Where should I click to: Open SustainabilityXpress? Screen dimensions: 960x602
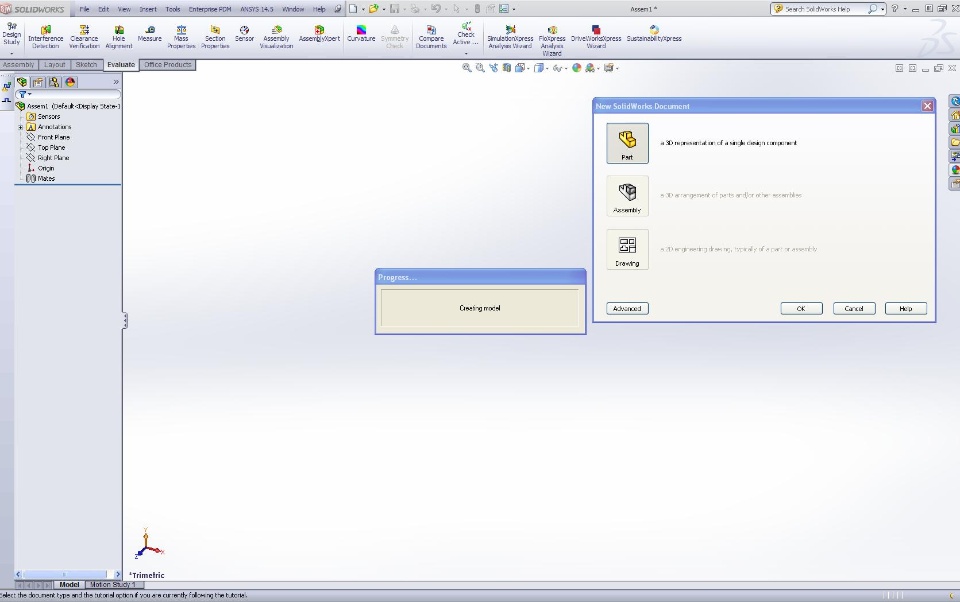tap(654, 34)
